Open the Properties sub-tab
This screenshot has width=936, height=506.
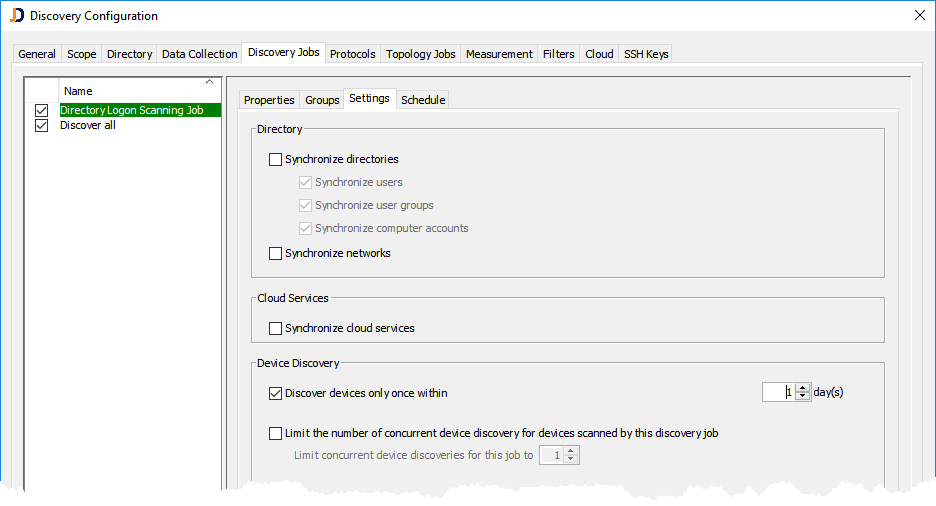click(269, 100)
